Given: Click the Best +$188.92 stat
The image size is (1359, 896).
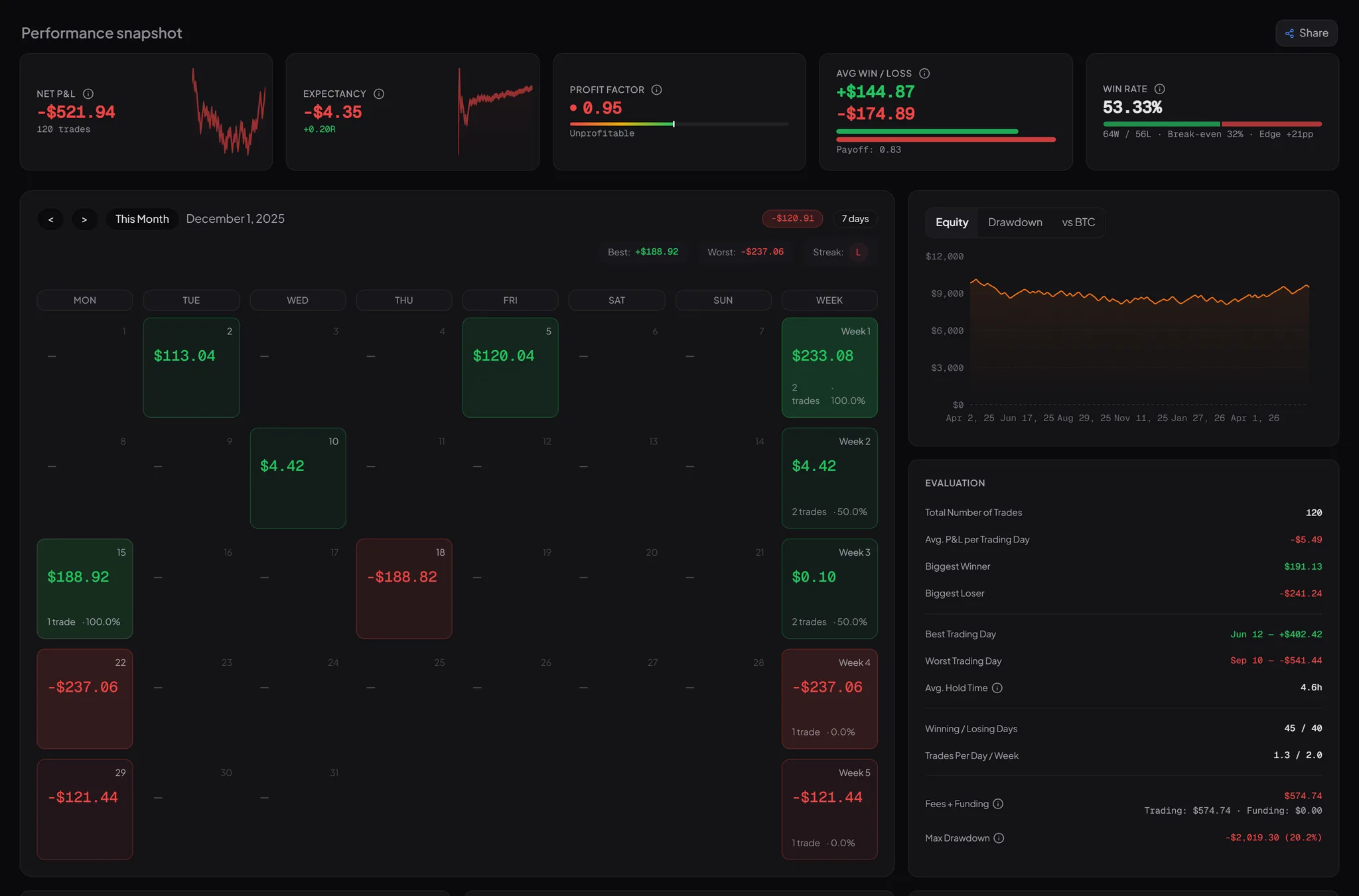Looking at the screenshot, I should [643, 252].
